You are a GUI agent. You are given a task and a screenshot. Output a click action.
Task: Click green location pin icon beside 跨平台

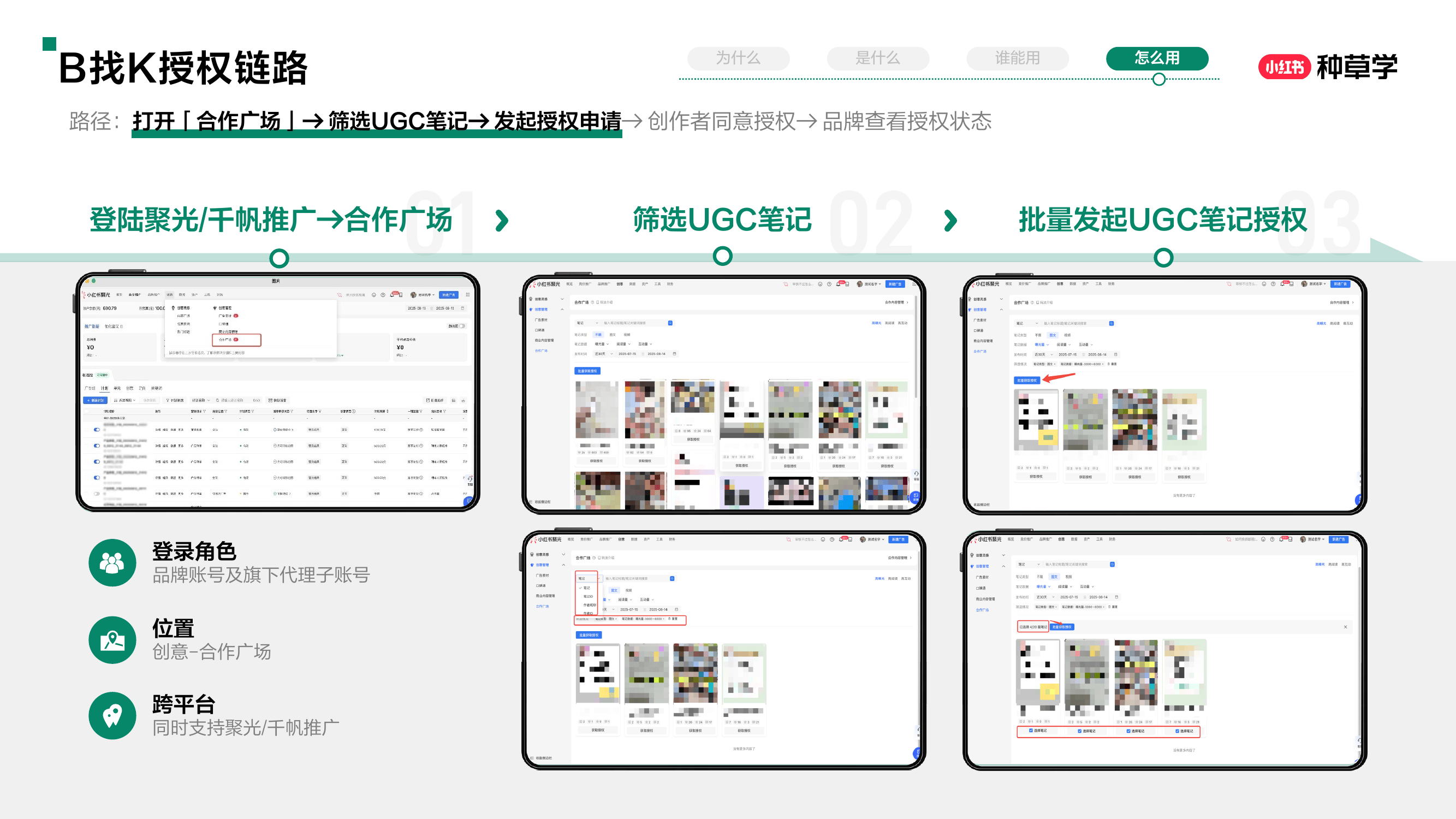(112, 716)
